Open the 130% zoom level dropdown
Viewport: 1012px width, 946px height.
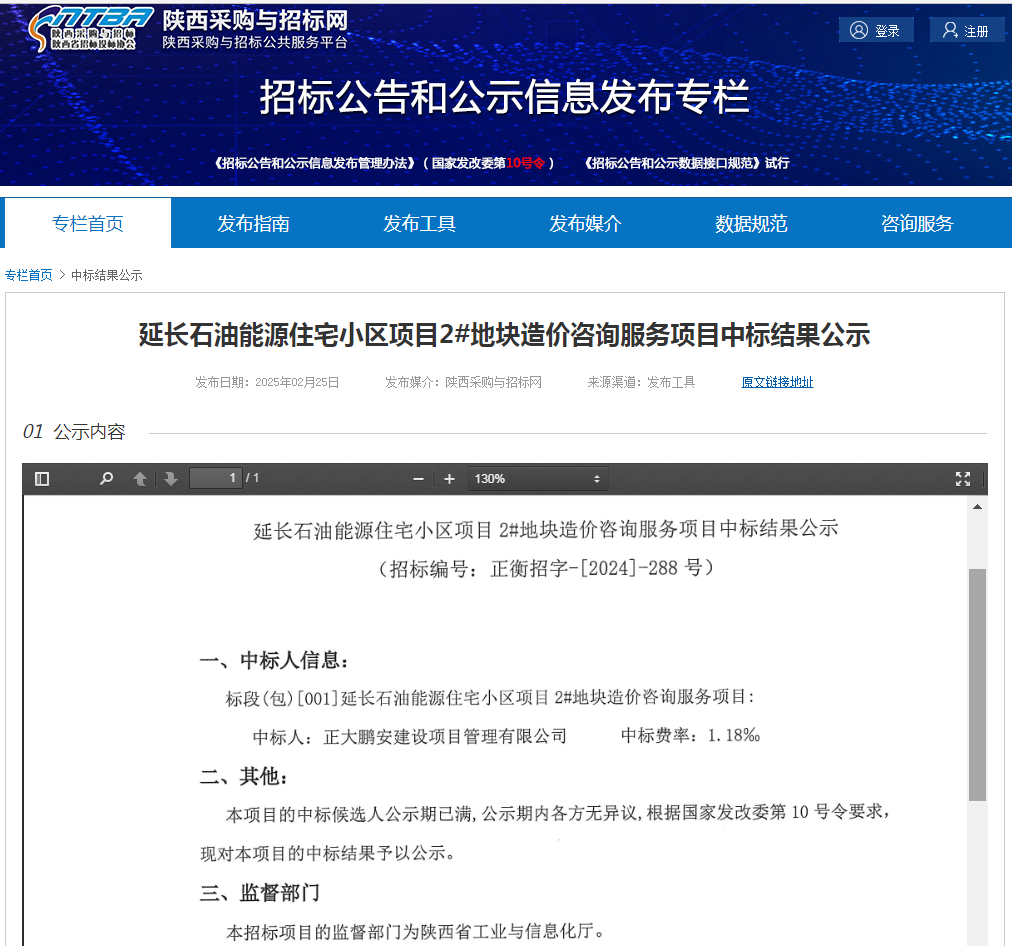click(x=538, y=479)
